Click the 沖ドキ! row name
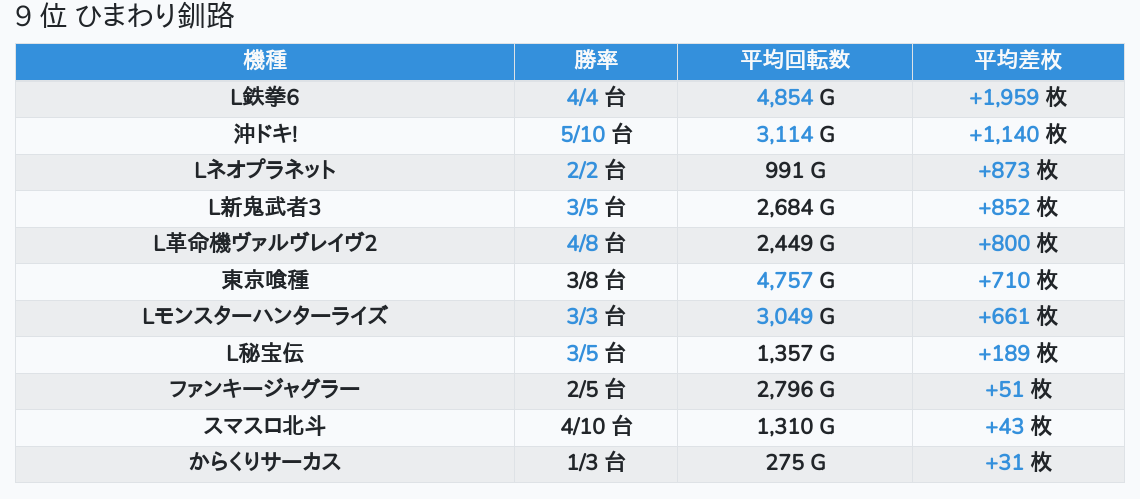This screenshot has height=499, width=1140. 265,134
